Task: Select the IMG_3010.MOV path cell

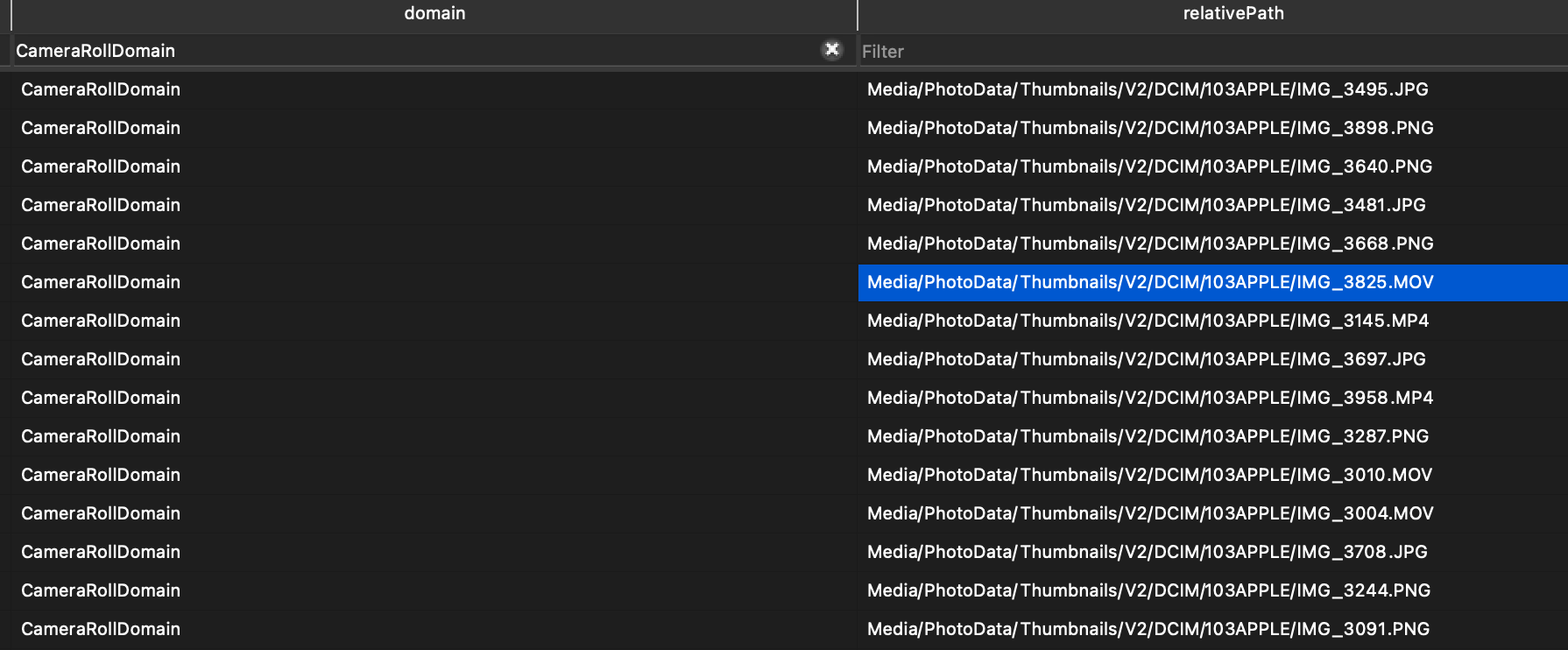Action: click(1149, 475)
